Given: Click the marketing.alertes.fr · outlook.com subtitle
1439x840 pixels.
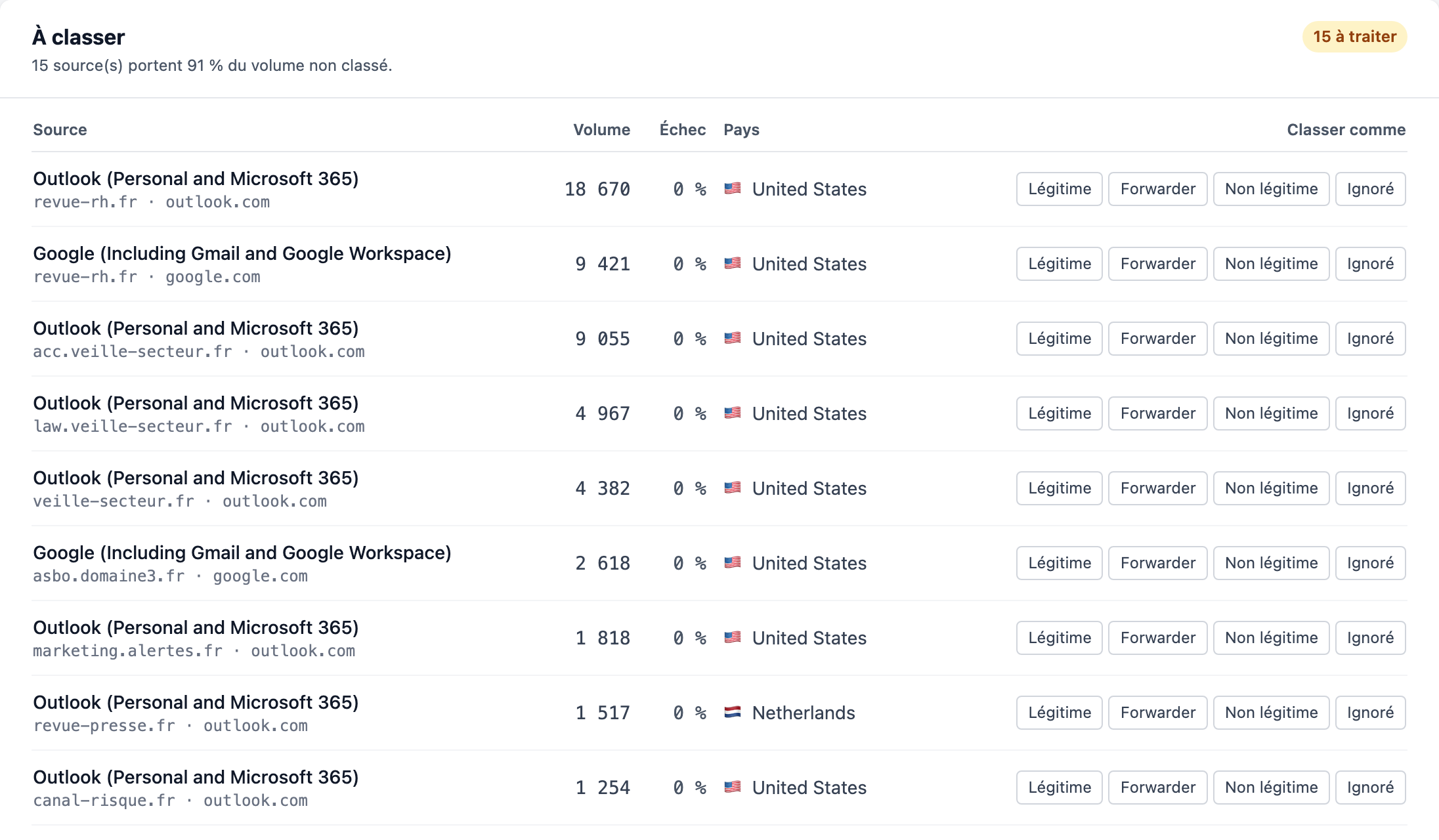Looking at the screenshot, I should point(194,651).
